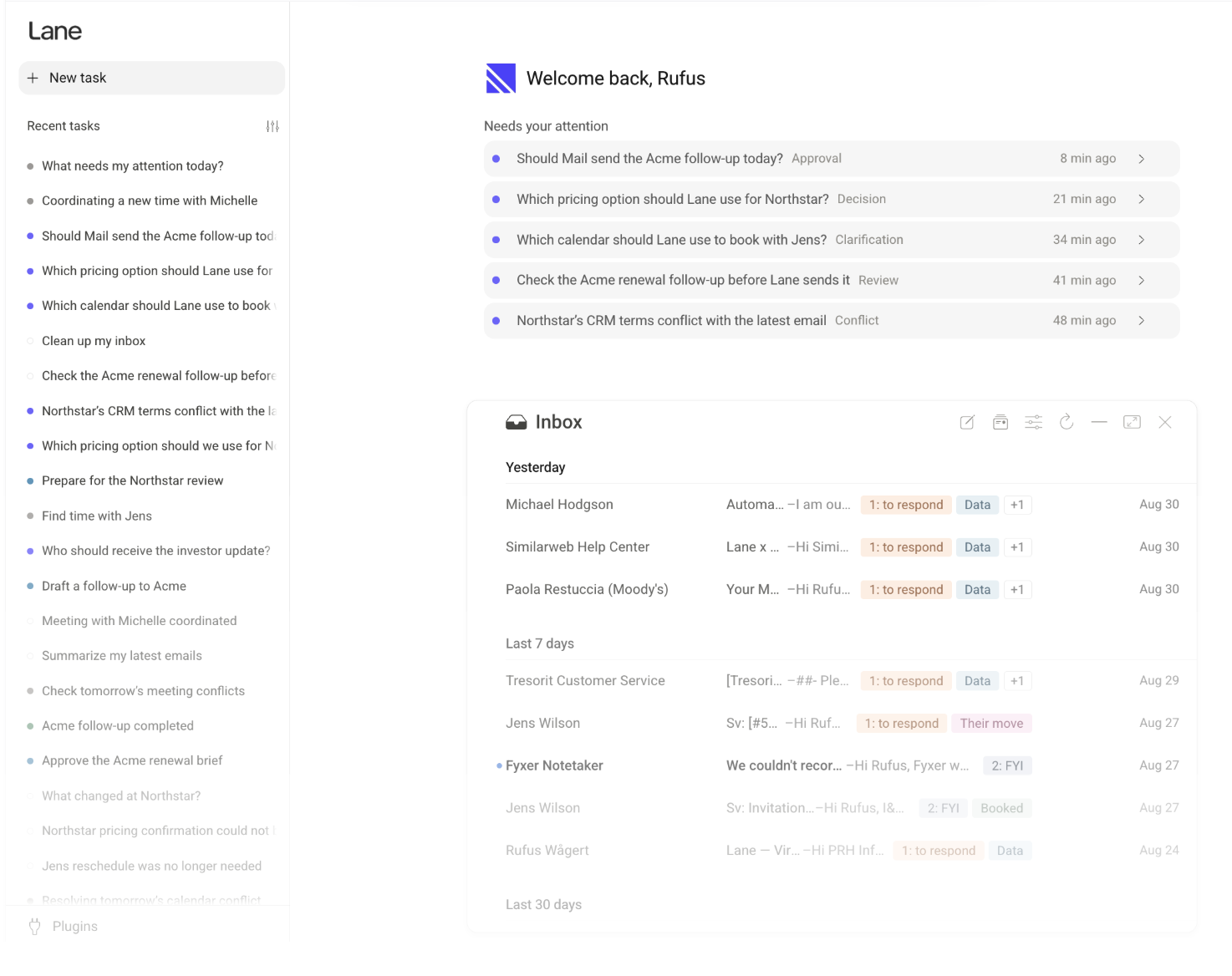Open Paola Restuccia (Moody's) email
The width and height of the screenshot is (1232, 976).
843,589
